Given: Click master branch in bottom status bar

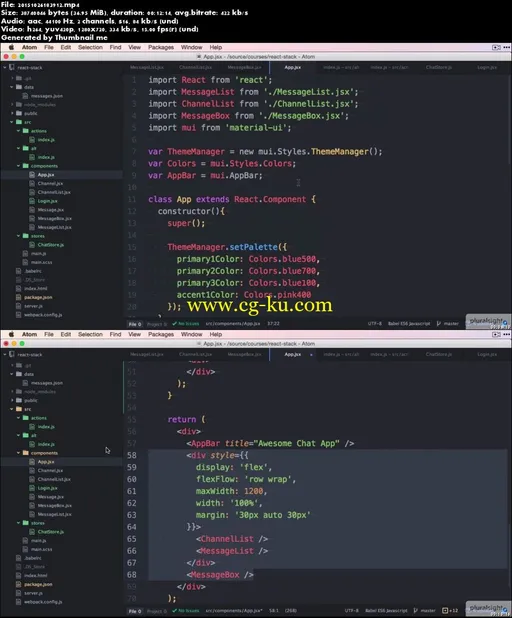Looking at the screenshot, I should pyautogui.click(x=428, y=611).
